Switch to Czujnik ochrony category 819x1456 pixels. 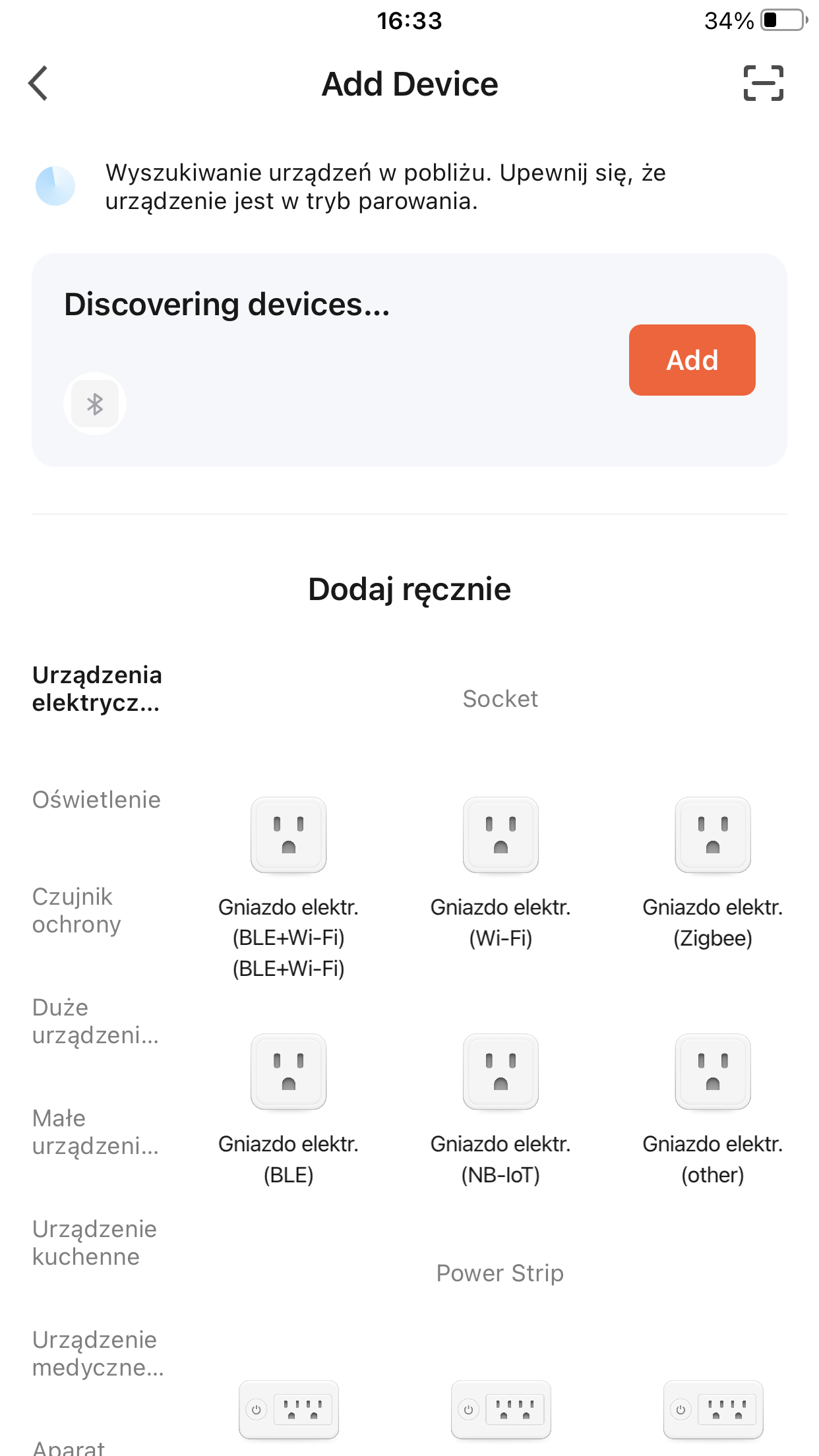(x=76, y=911)
